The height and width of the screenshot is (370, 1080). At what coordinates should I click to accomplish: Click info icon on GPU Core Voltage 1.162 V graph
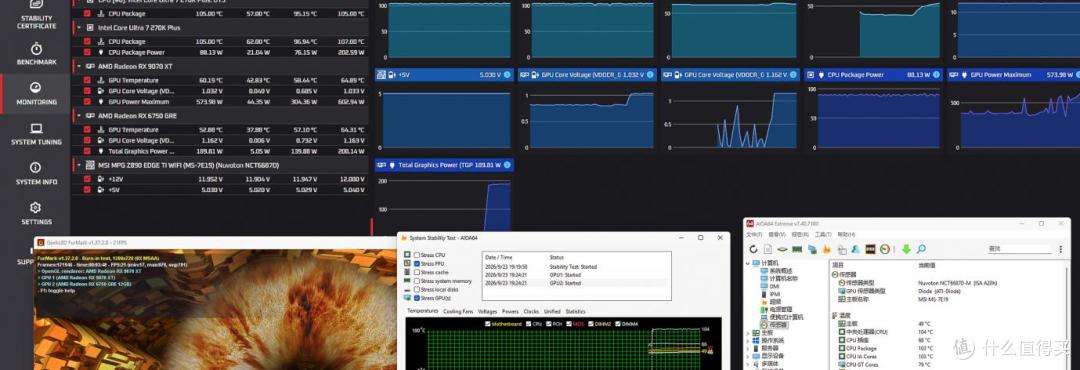[x=793, y=74]
